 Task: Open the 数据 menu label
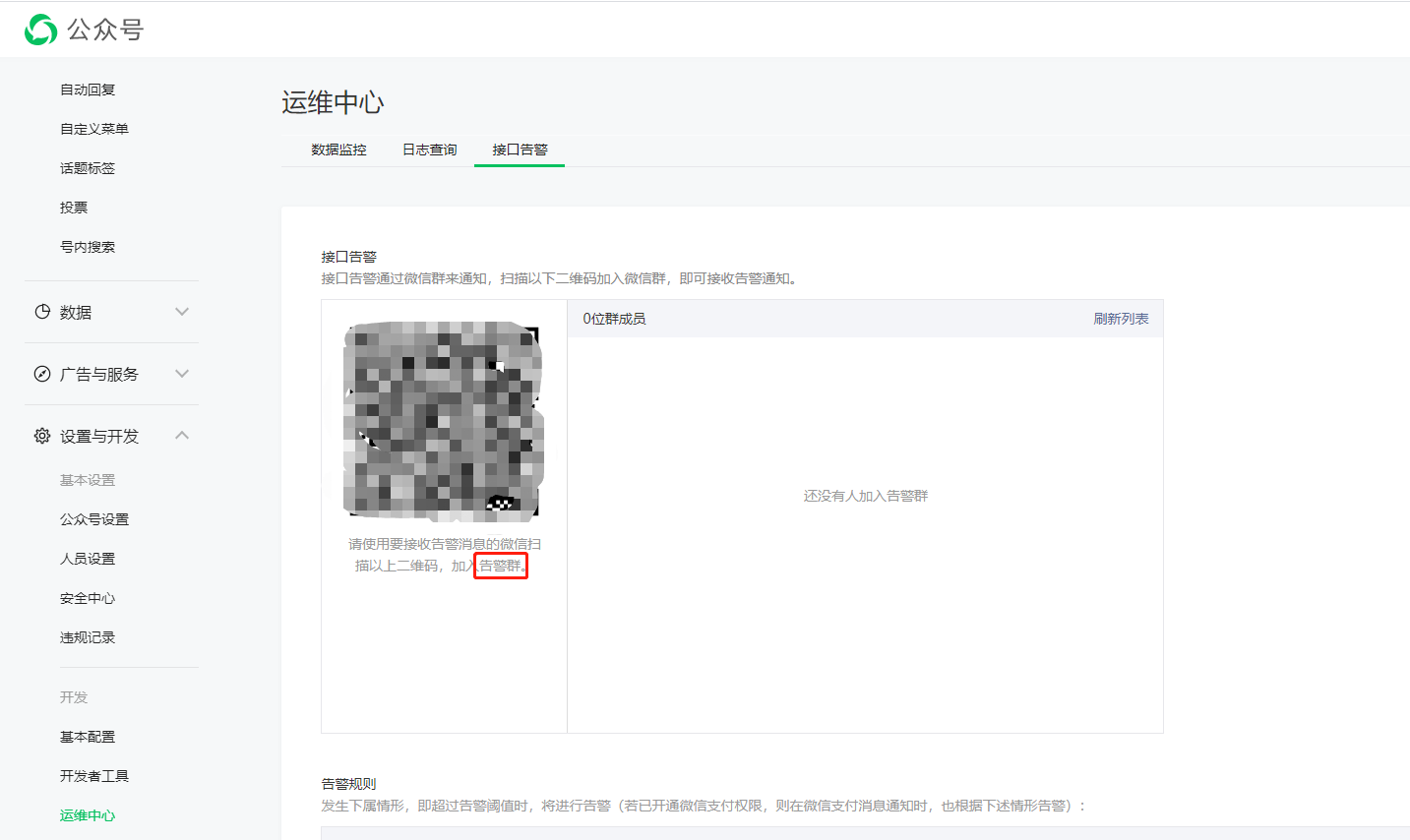click(x=76, y=313)
